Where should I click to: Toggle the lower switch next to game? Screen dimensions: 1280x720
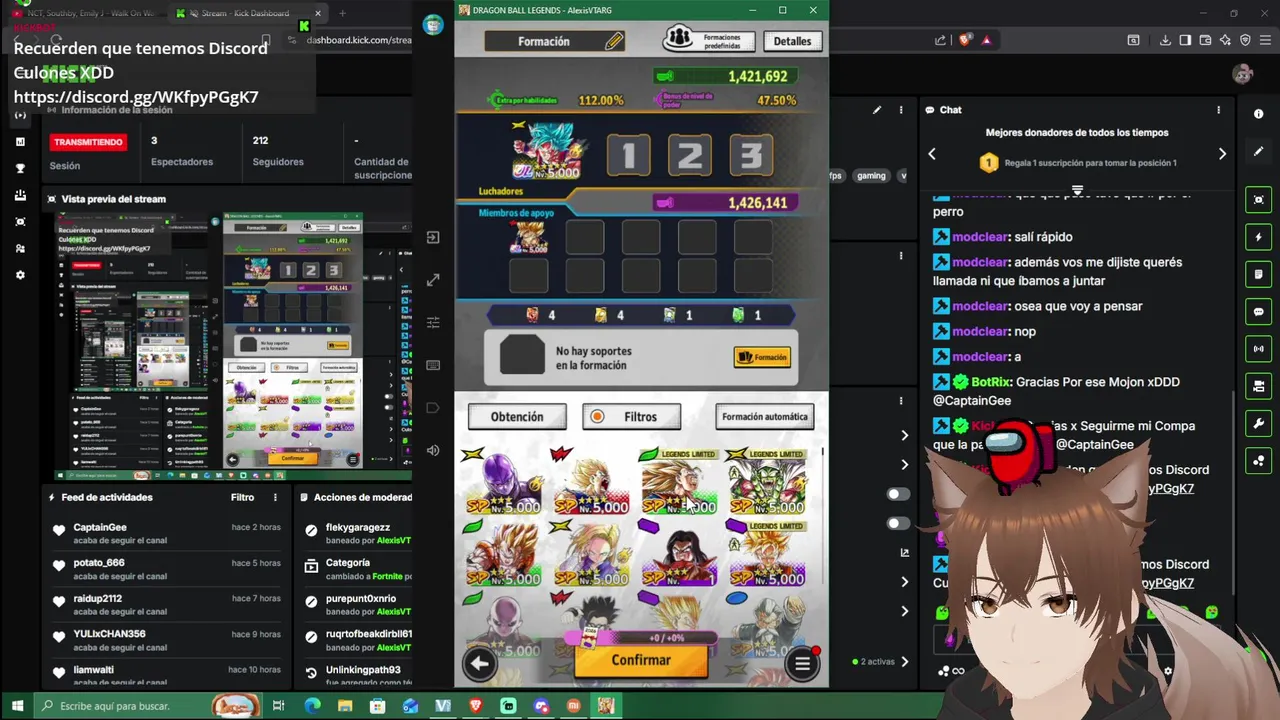click(x=899, y=523)
